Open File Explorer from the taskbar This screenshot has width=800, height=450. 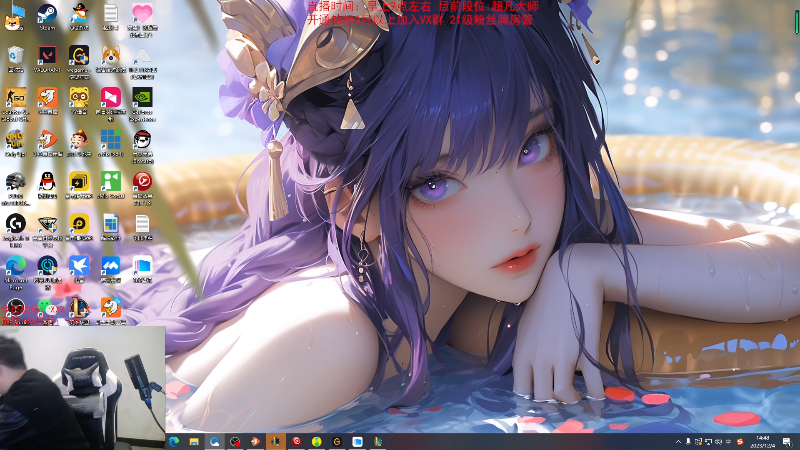pyautogui.click(x=194, y=442)
